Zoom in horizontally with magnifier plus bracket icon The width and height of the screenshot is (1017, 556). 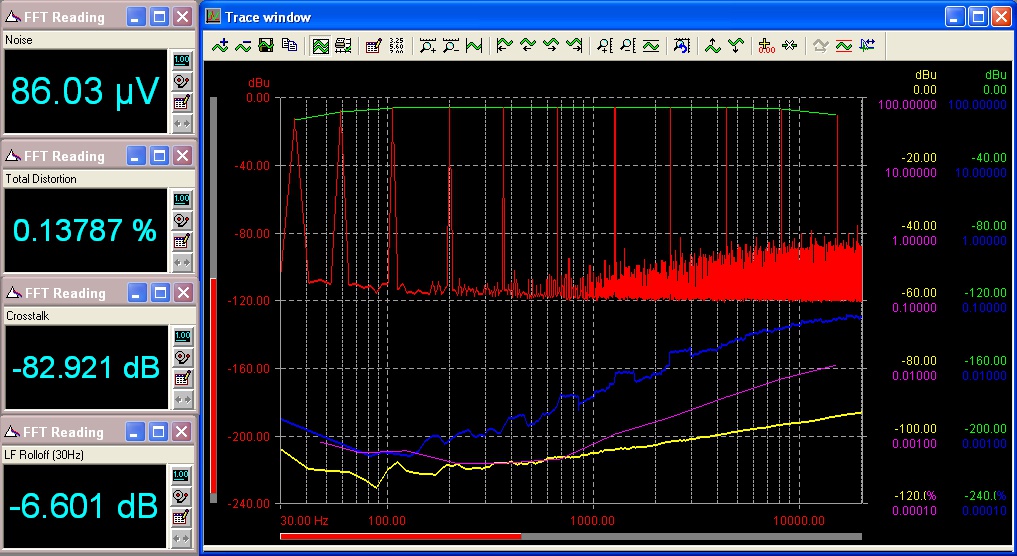pyautogui.click(x=427, y=45)
